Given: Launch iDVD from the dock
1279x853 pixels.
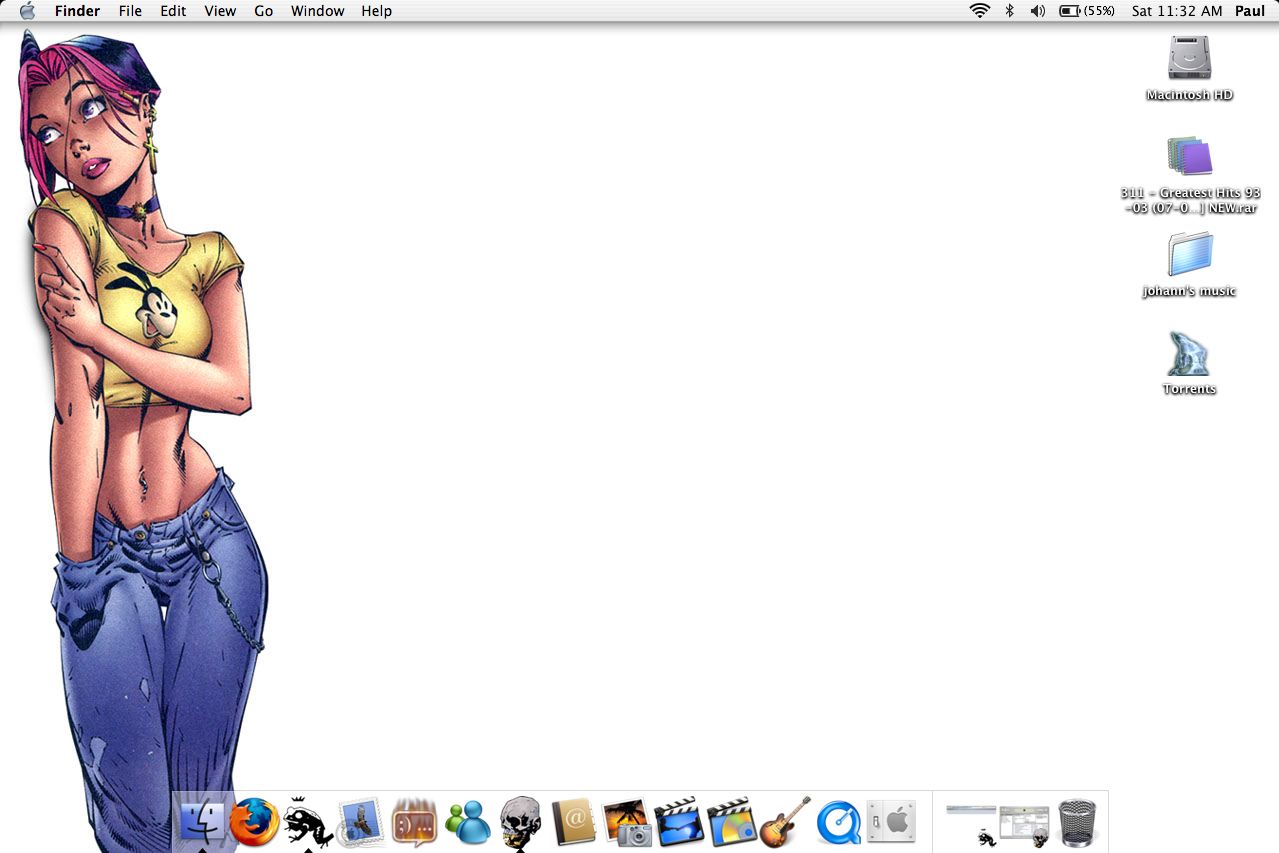Looking at the screenshot, I should [x=732, y=822].
